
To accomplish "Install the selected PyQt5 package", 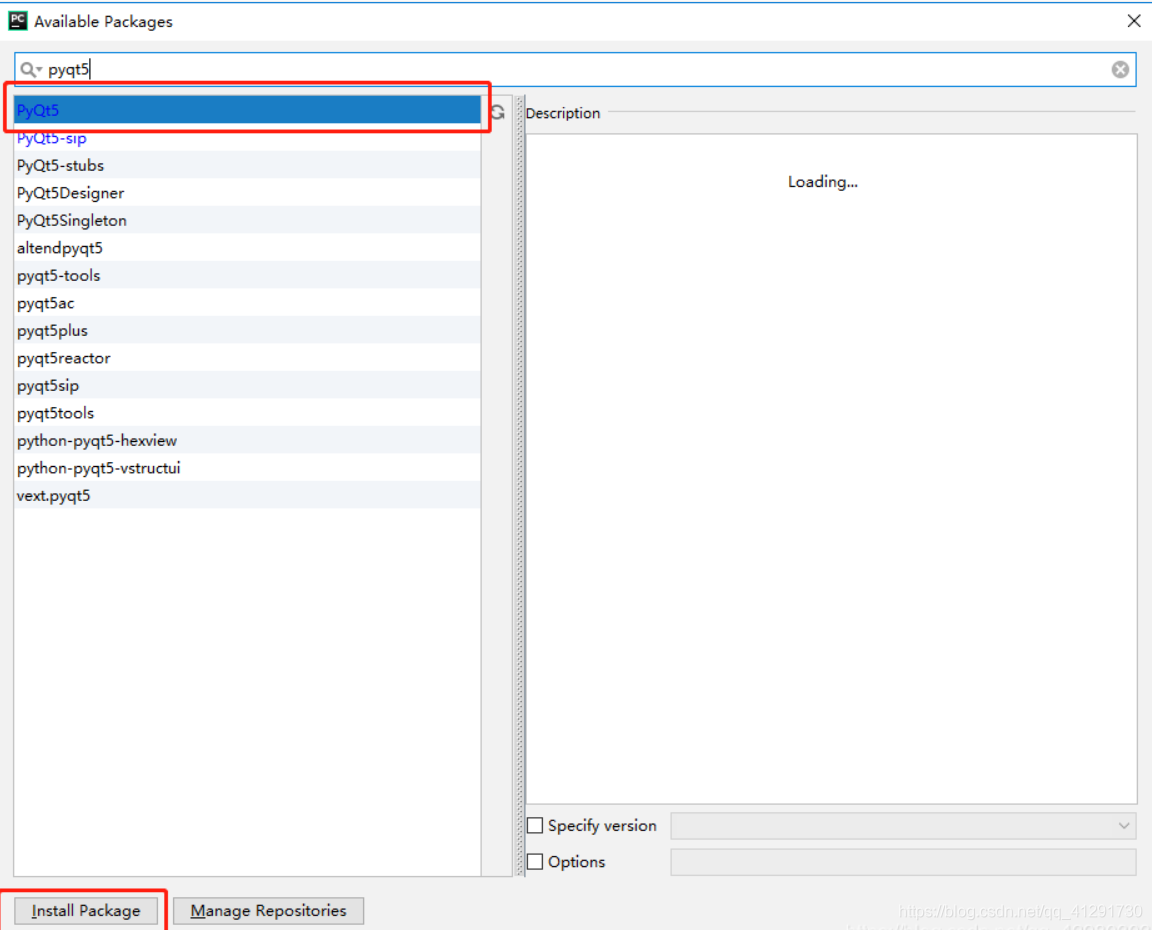I will click(85, 910).
